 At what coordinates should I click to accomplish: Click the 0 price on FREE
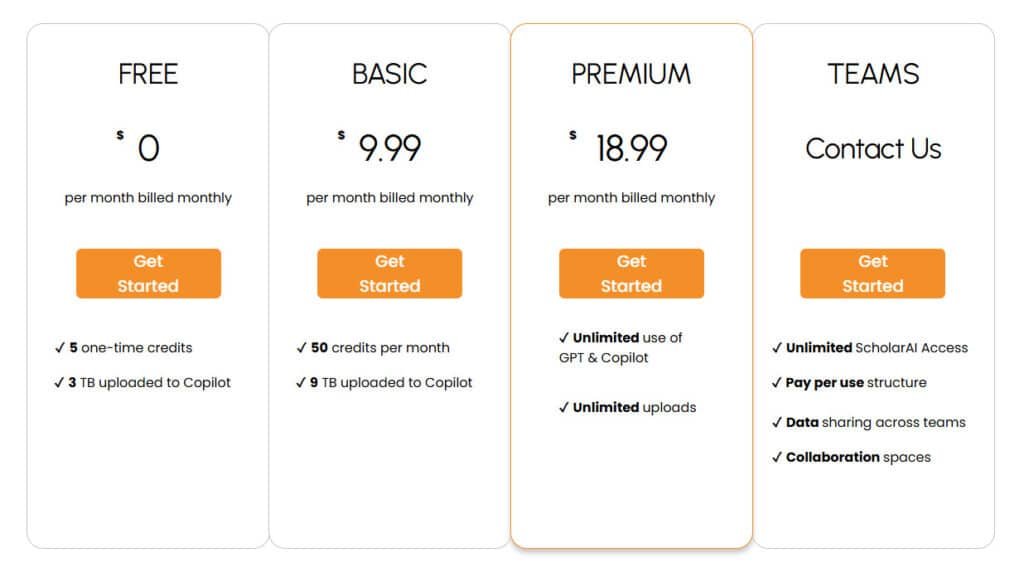(x=148, y=149)
